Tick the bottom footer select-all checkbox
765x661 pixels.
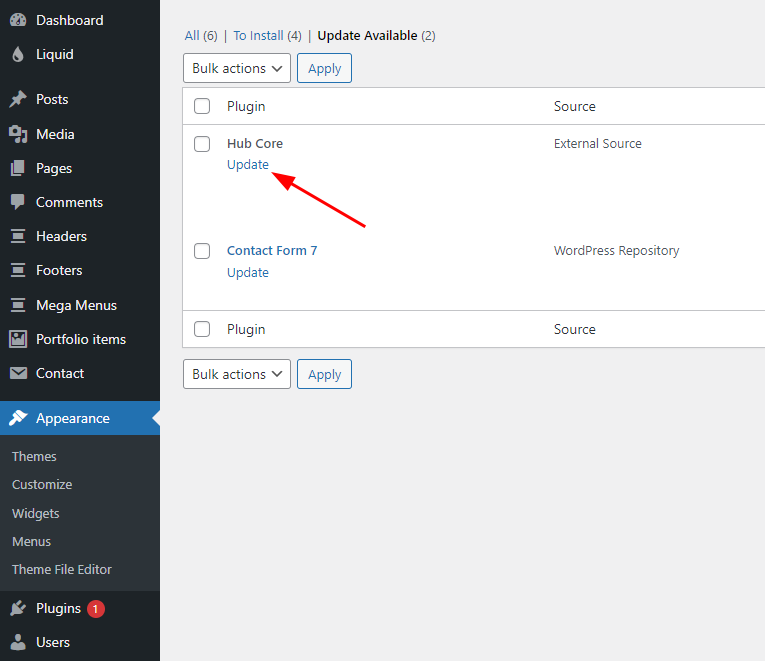point(202,329)
